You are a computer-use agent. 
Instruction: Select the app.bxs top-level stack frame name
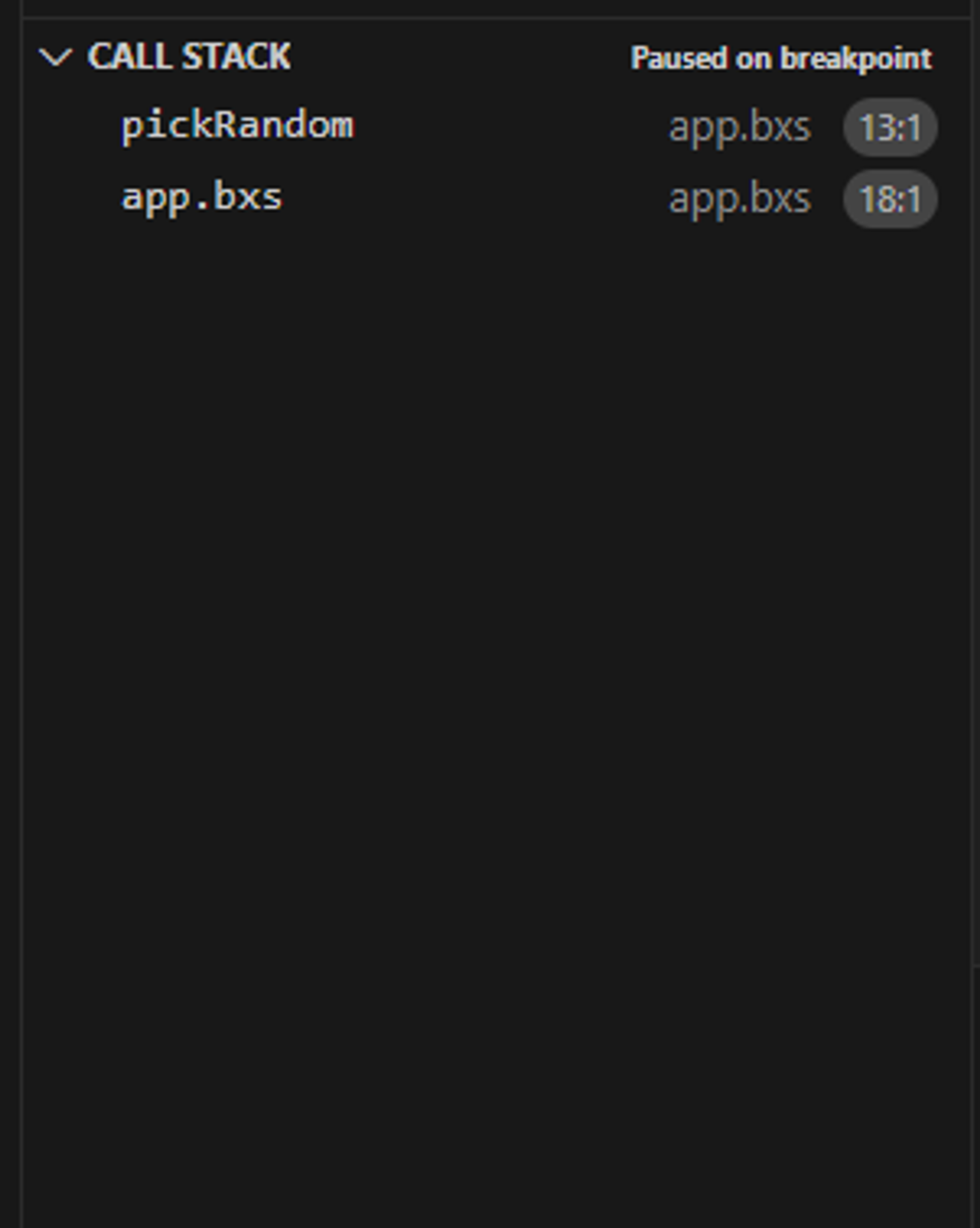tap(201, 198)
